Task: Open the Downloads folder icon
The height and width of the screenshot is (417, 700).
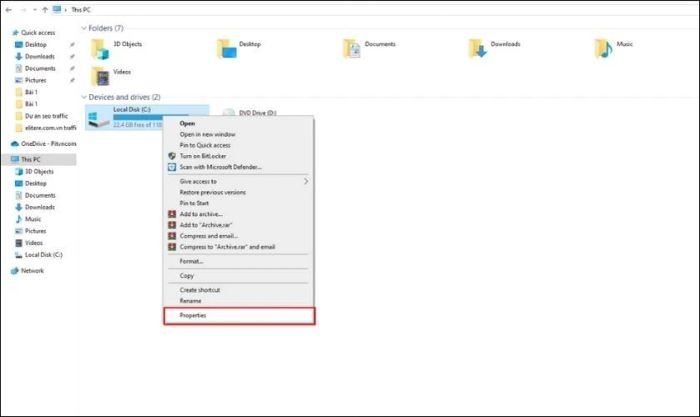Action: pos(478,49)
